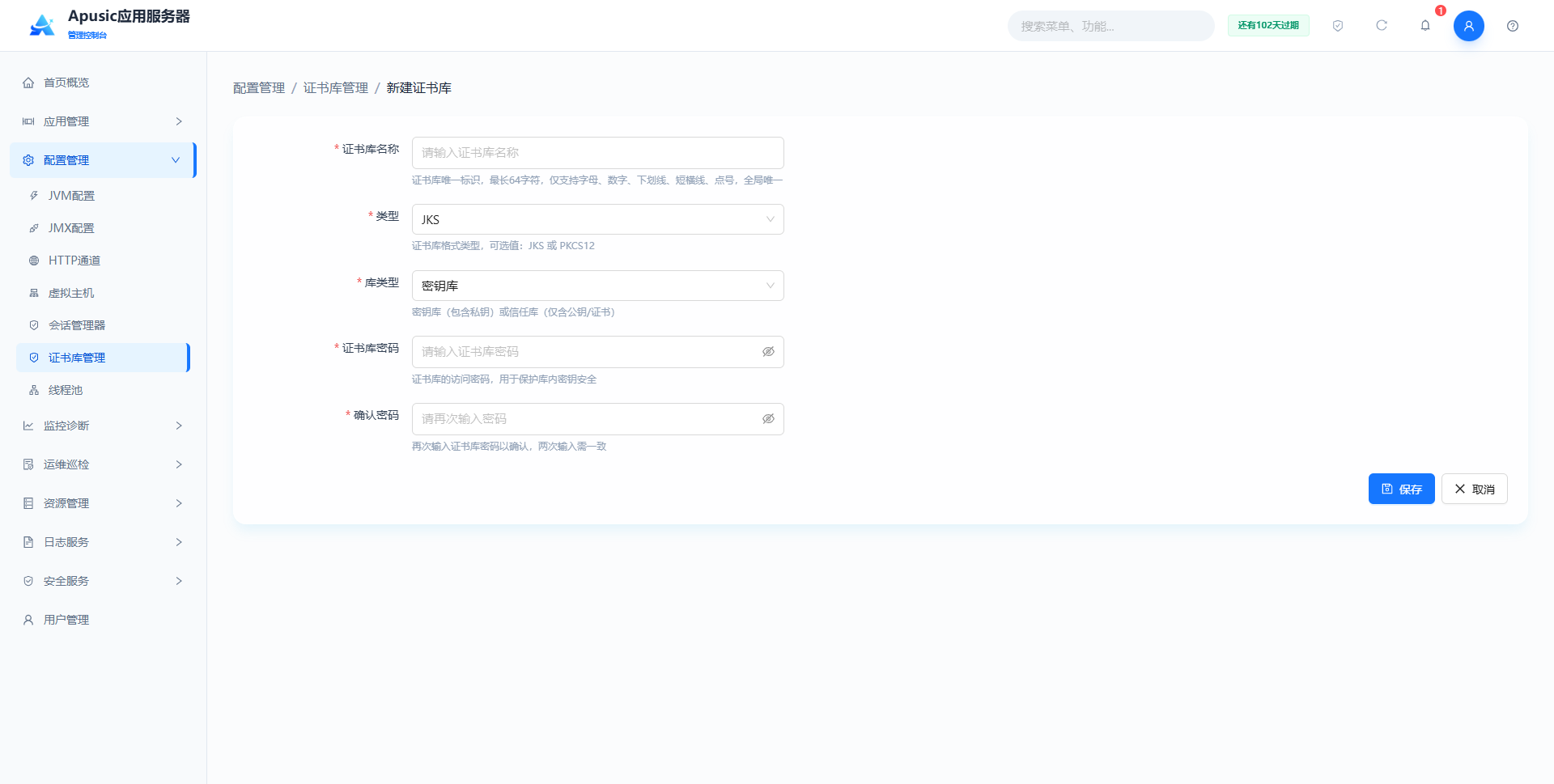Open the notification bell
The height and width of the screenshot is (784, 1554).
[1425, 26]
